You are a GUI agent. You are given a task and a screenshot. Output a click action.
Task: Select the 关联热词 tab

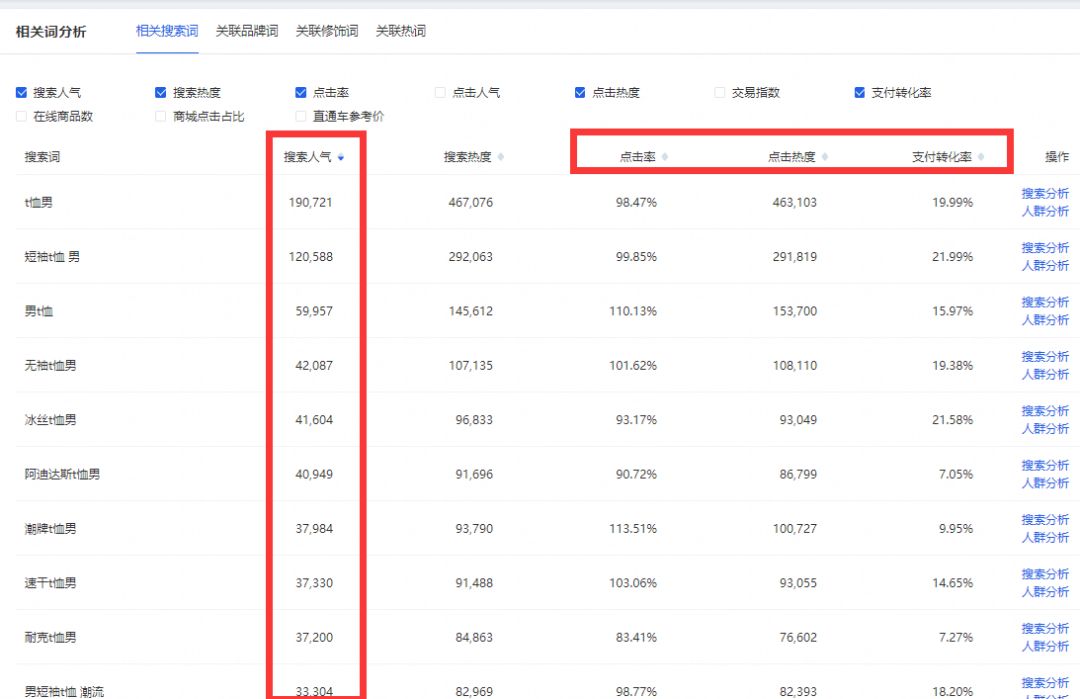[401, 30]
